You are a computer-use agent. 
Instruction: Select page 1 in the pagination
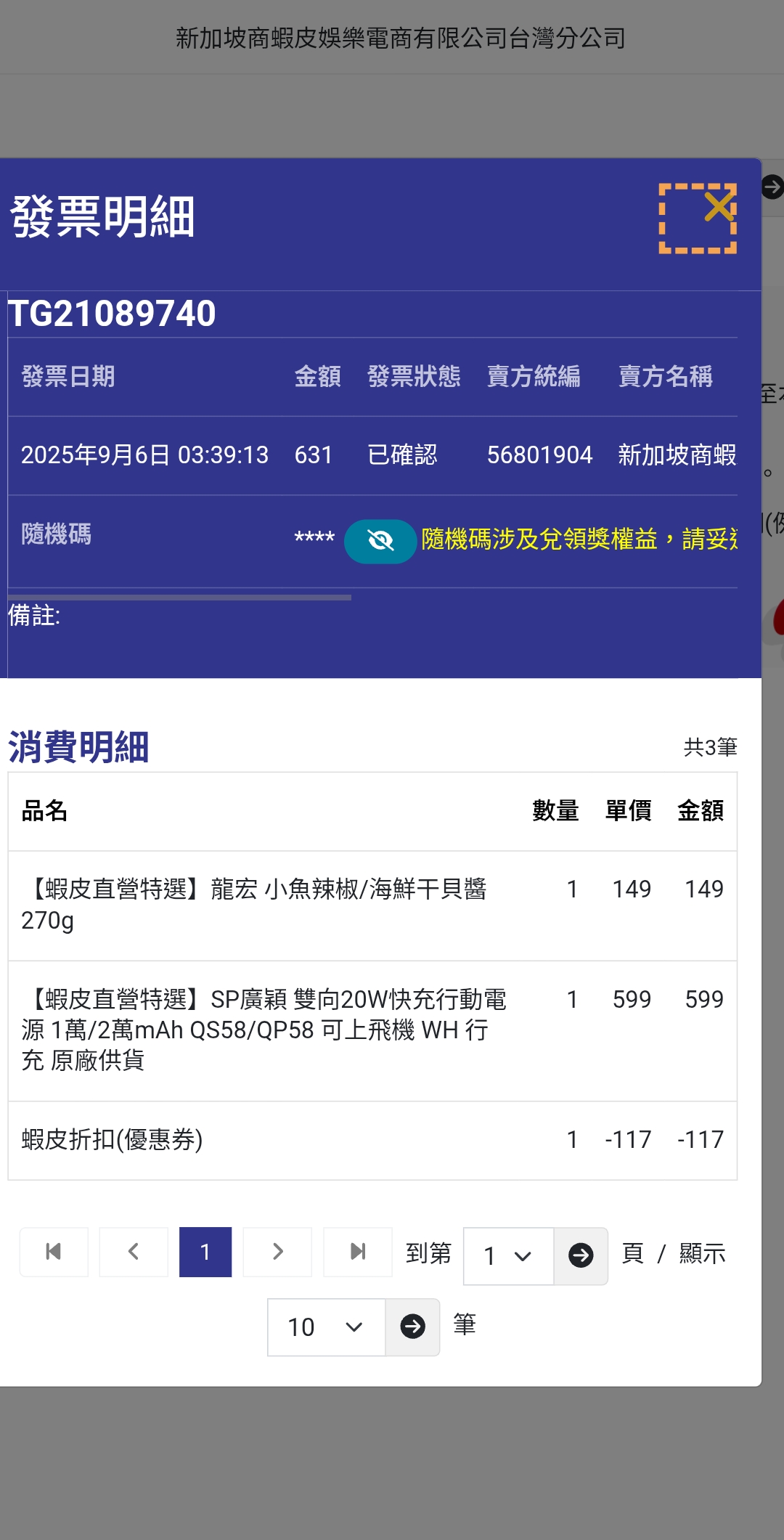(205, 1252)
